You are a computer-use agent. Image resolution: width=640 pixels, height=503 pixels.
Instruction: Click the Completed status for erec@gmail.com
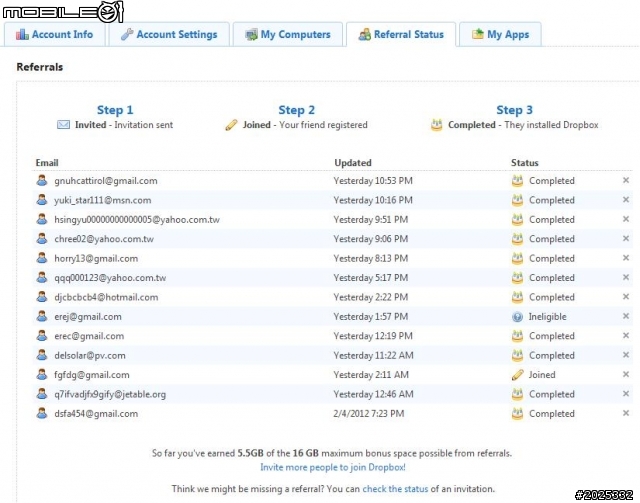(x=552, y=336)
